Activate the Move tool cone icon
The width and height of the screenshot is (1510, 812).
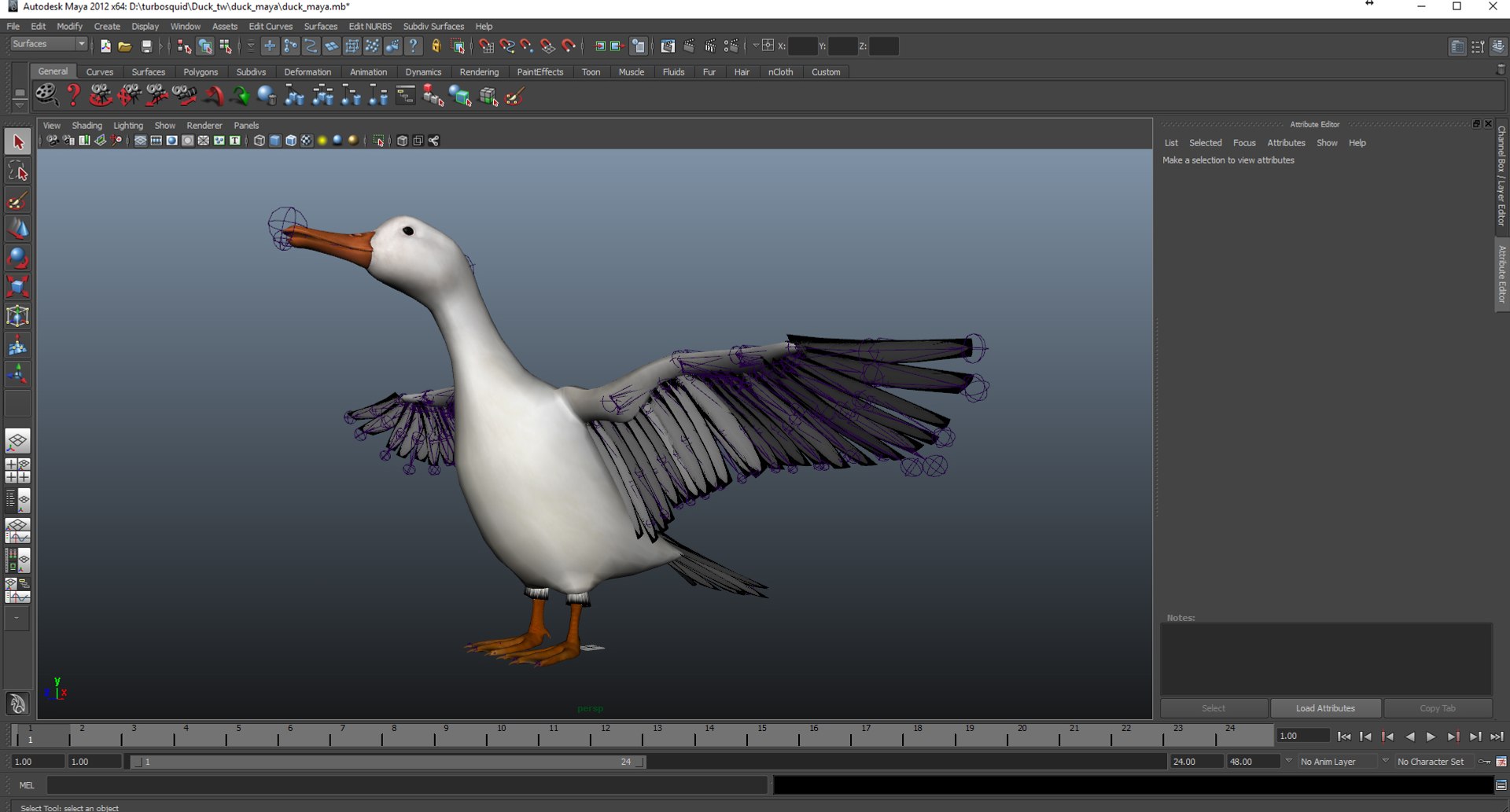pos(18,229)
